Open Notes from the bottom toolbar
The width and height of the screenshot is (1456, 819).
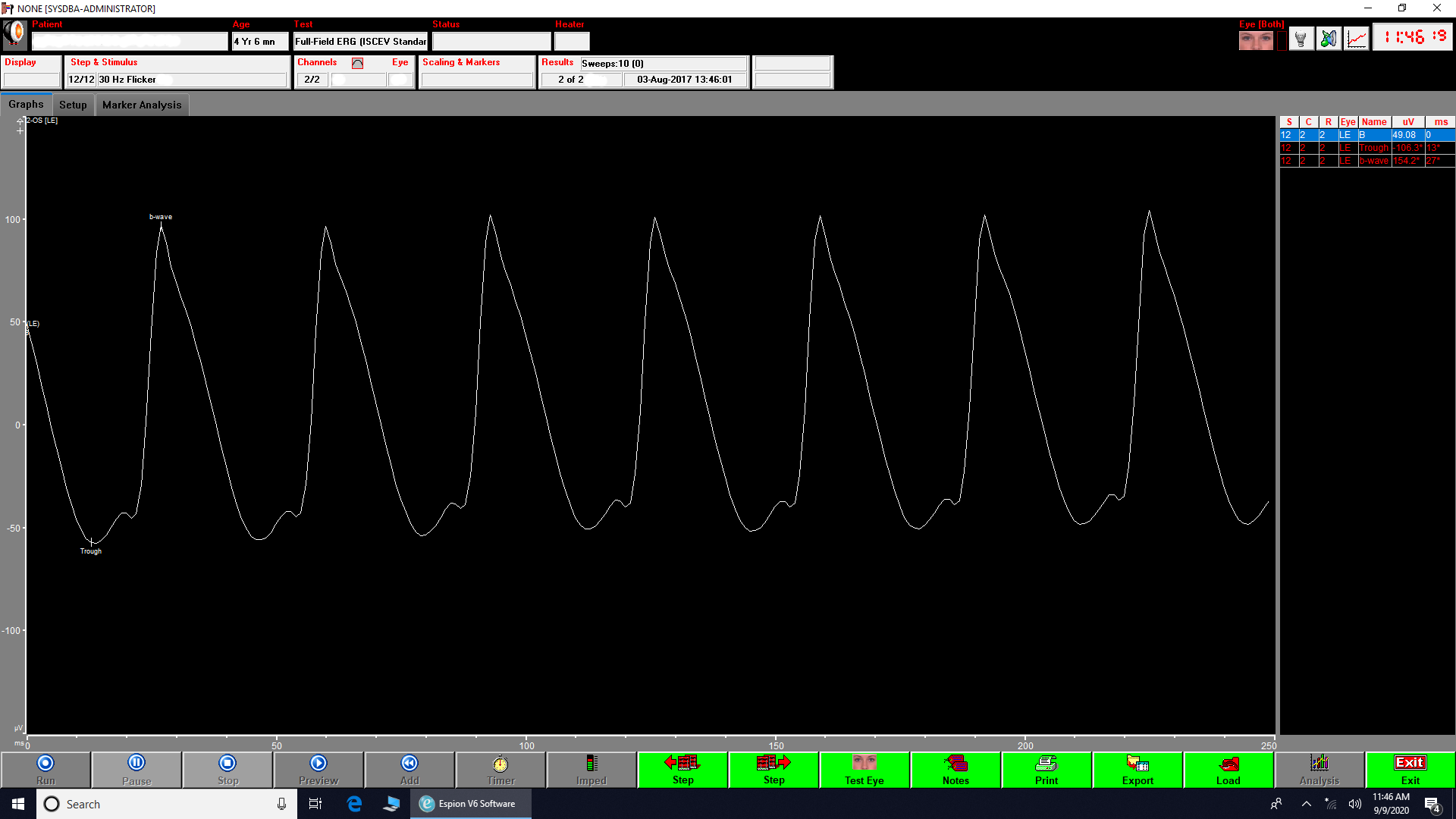[955, 770]
